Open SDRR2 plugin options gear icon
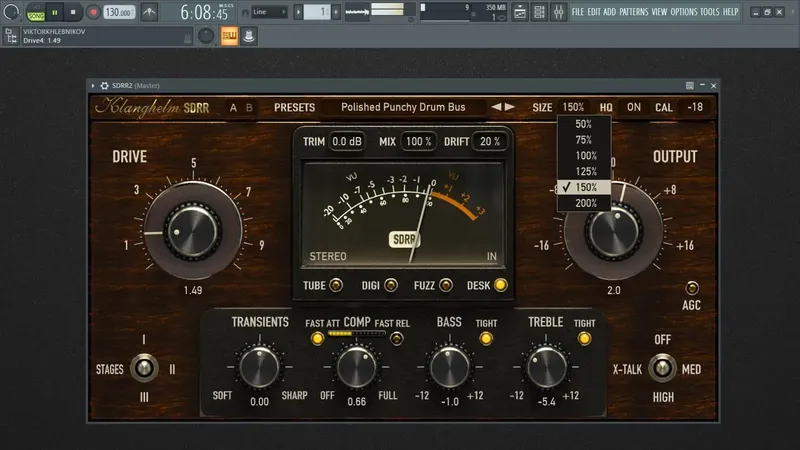Screen dimensions: 800x450 (105, 86)
